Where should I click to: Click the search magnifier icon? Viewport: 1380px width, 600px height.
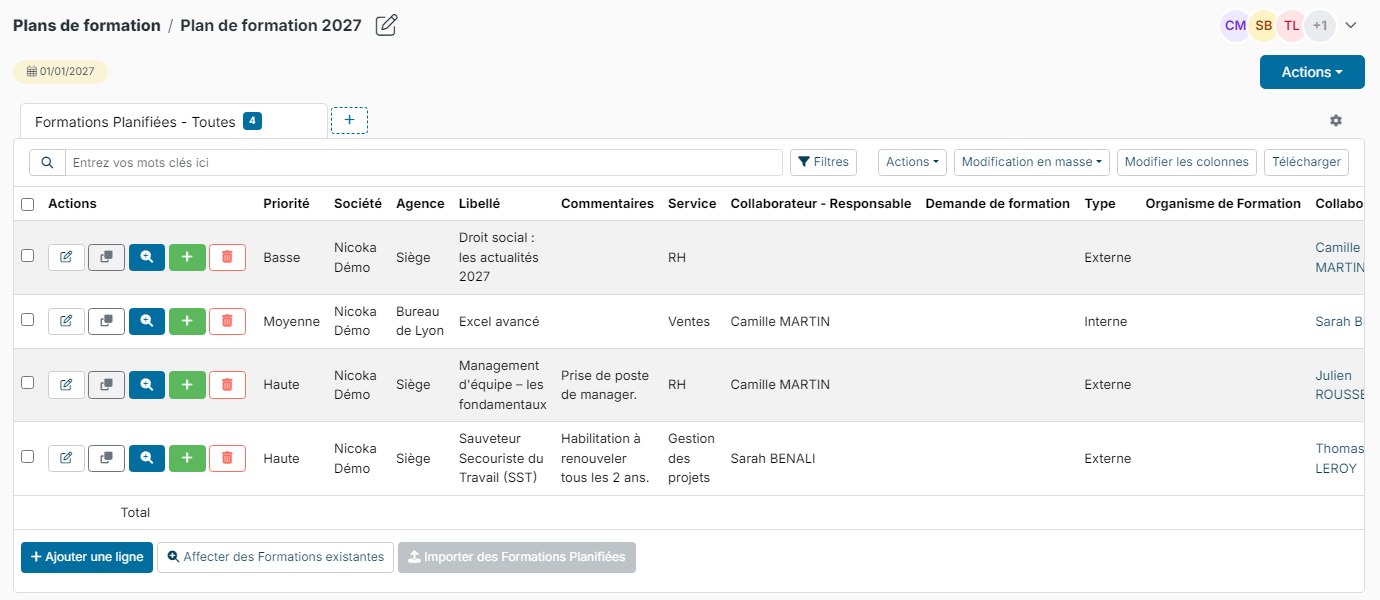tap(47, 162)
